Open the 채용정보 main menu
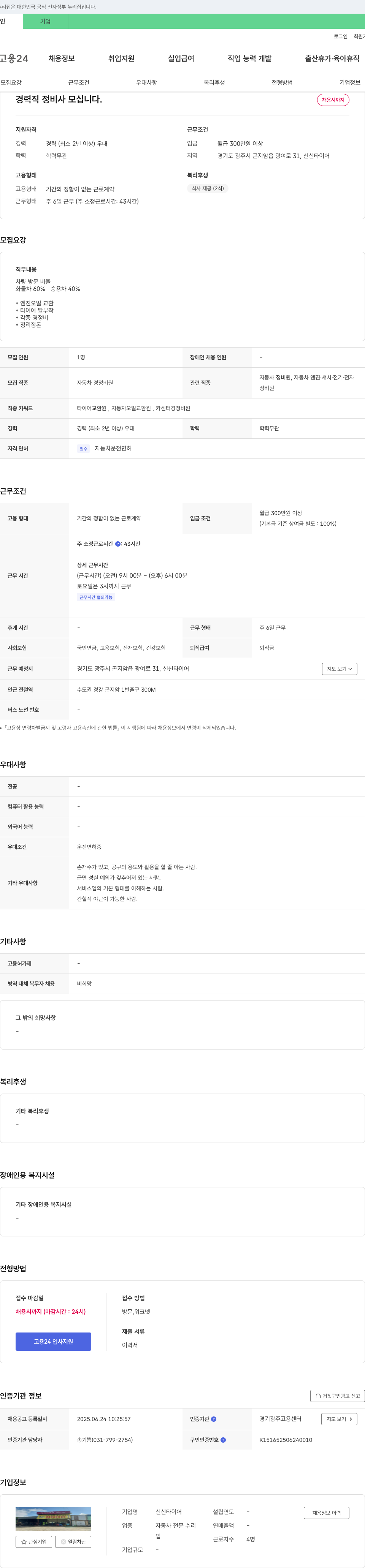 [x=62, y=58]
